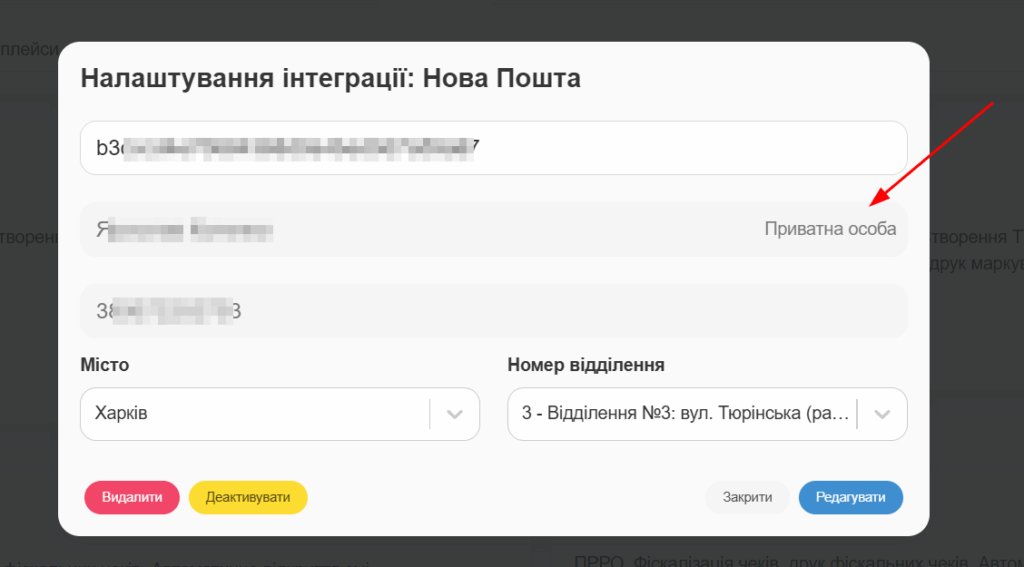Screen dimensions: 1024x567
Task: Click the yellow Деактивувати button
Action: tap(248, 498)
